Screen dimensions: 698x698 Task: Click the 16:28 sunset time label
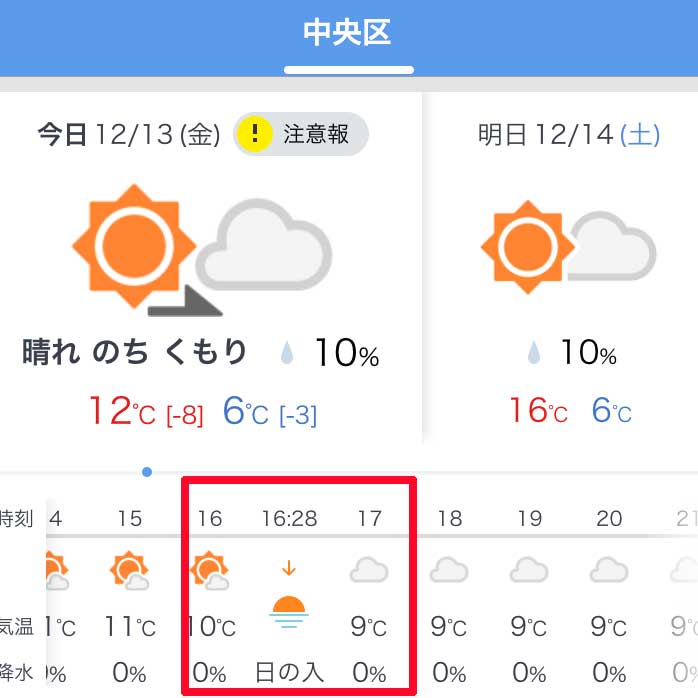289,519
